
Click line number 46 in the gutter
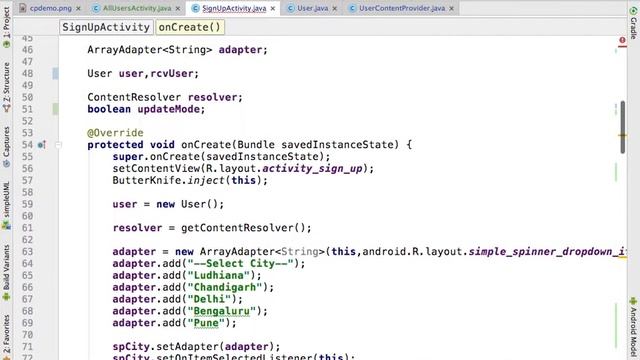pos(27,50)
